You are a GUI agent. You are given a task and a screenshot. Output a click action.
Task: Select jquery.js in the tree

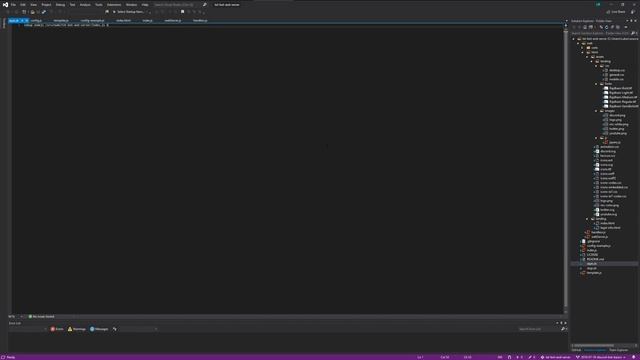pyautogui.click(x=615, y=142)
